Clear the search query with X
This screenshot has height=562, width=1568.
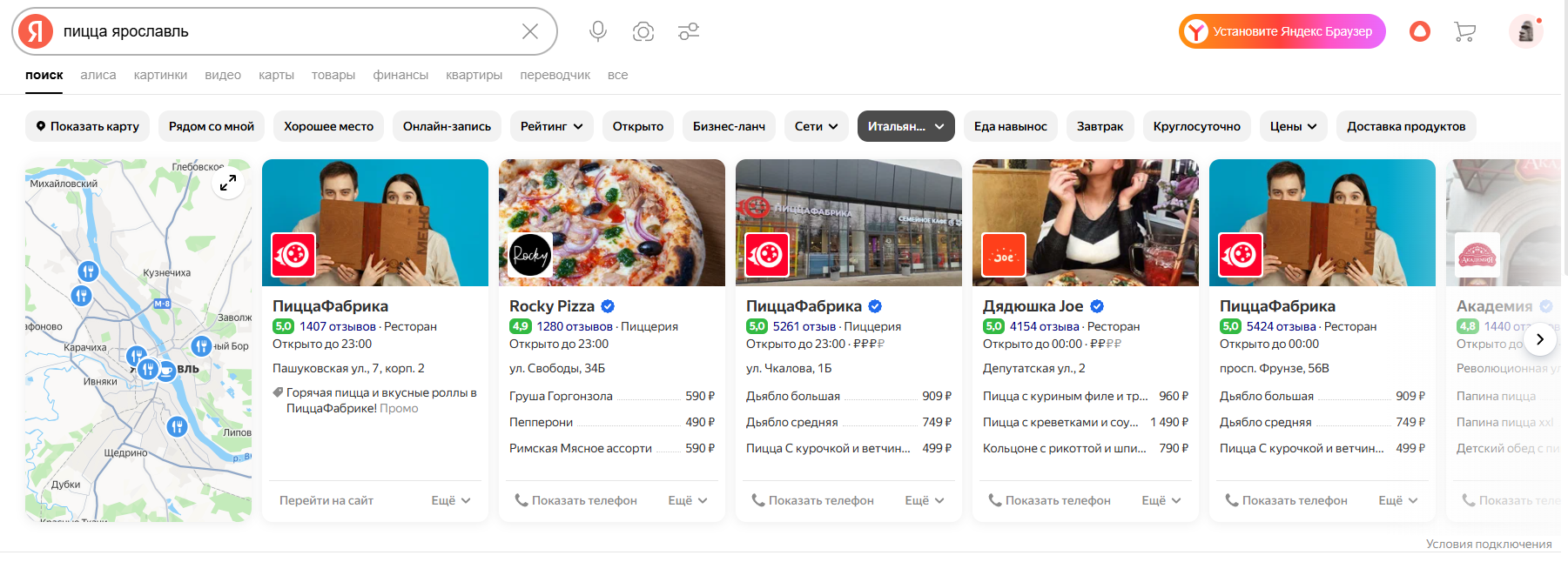point(529,31)
